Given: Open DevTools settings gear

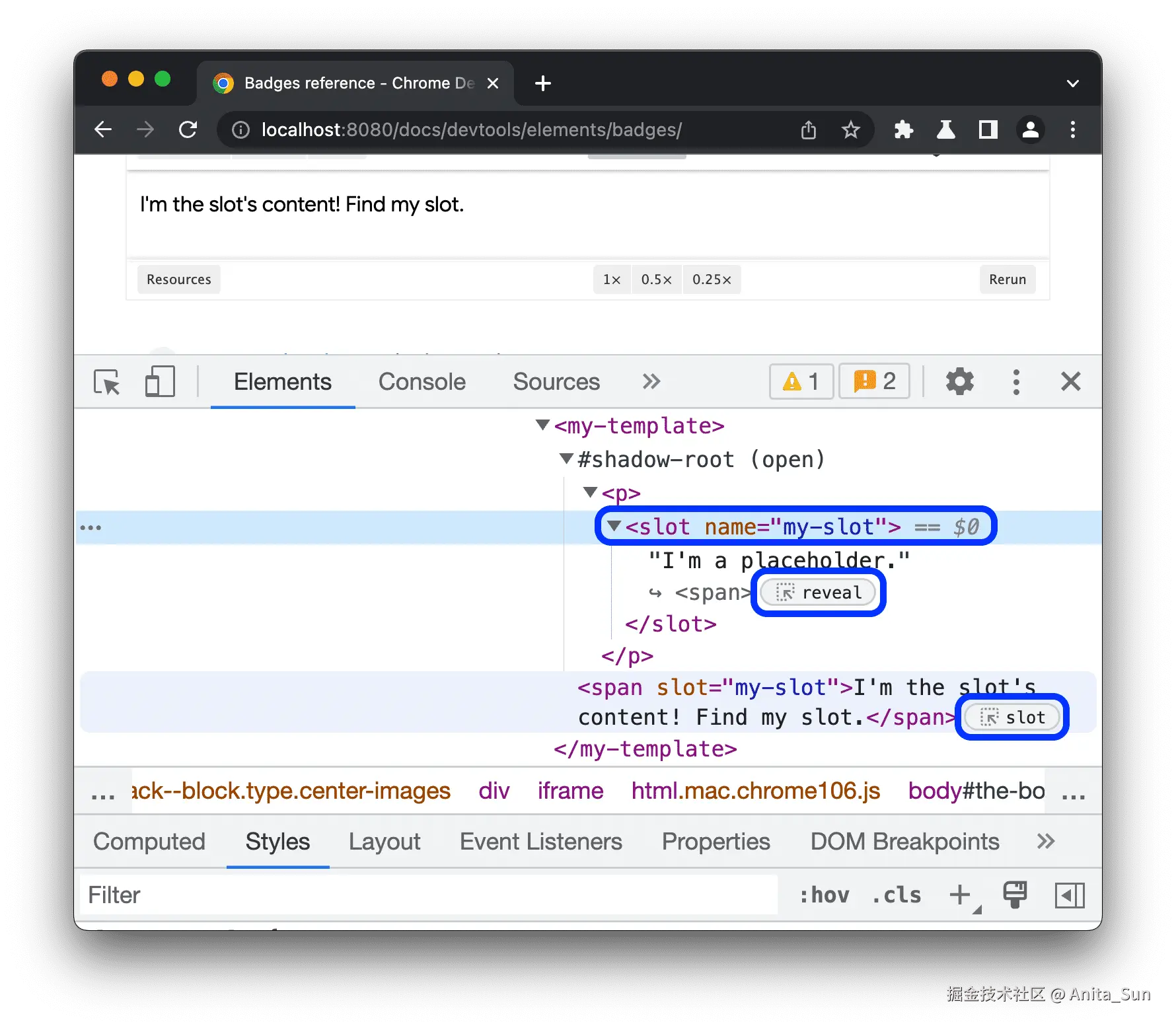Looking at the screenshot, I should 959,382.
